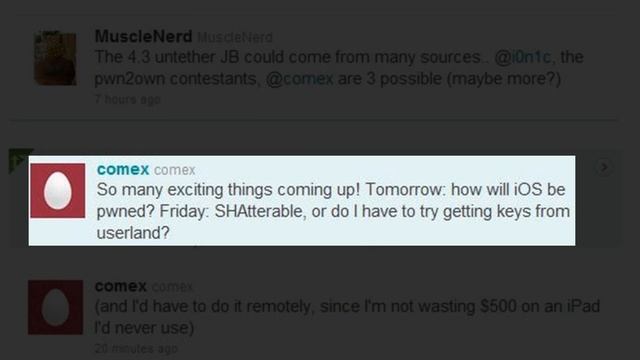
Task: Click gray comex handle in highlighted tweet
Action: tap(174, 170)
